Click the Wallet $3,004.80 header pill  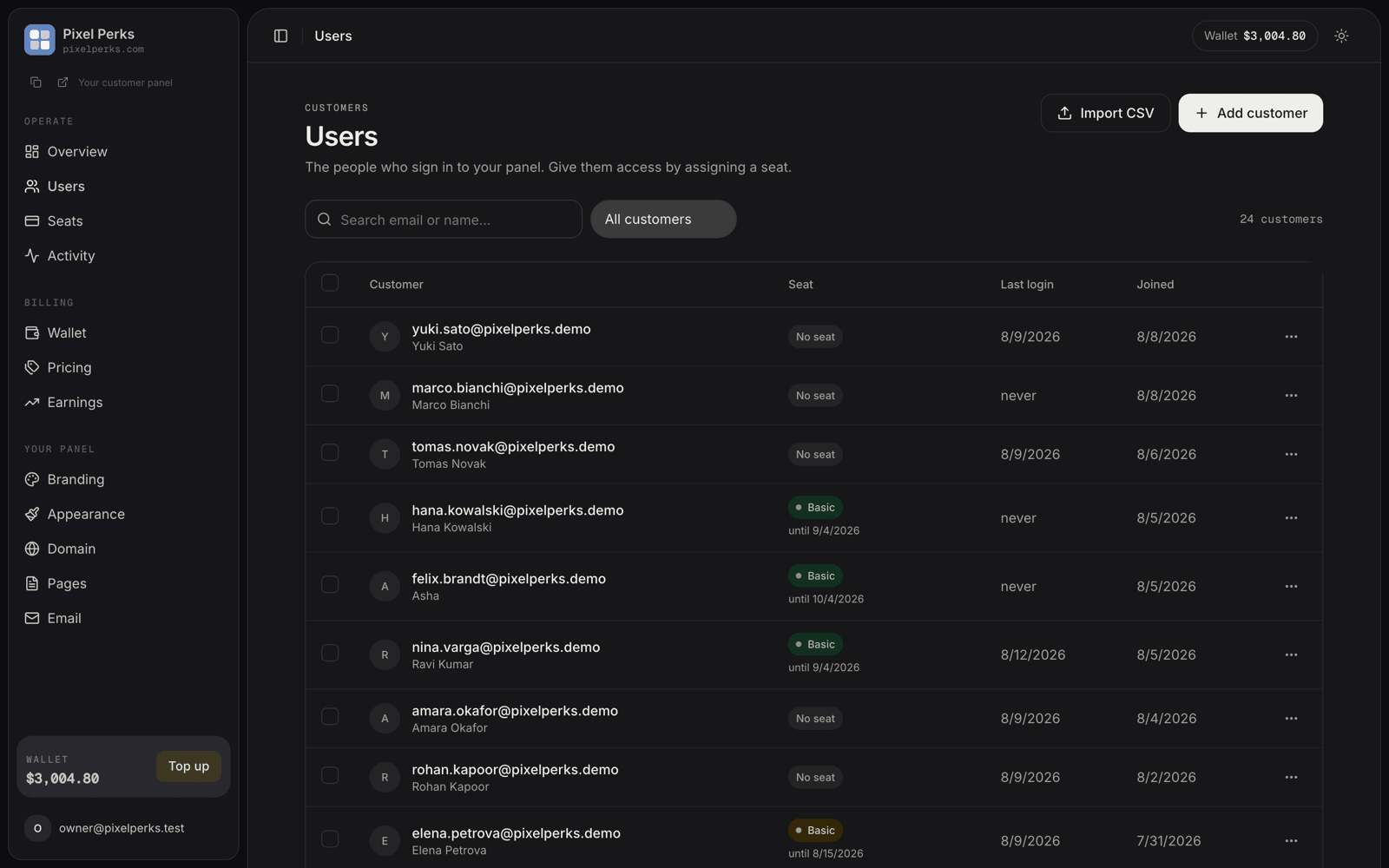(x=1254, y=36)
